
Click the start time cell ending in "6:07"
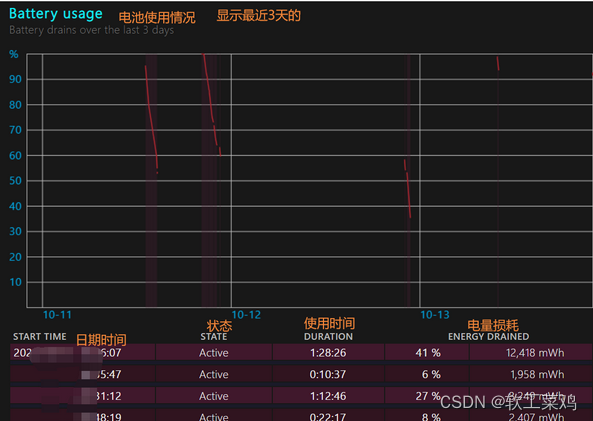(x=82, y=353)
